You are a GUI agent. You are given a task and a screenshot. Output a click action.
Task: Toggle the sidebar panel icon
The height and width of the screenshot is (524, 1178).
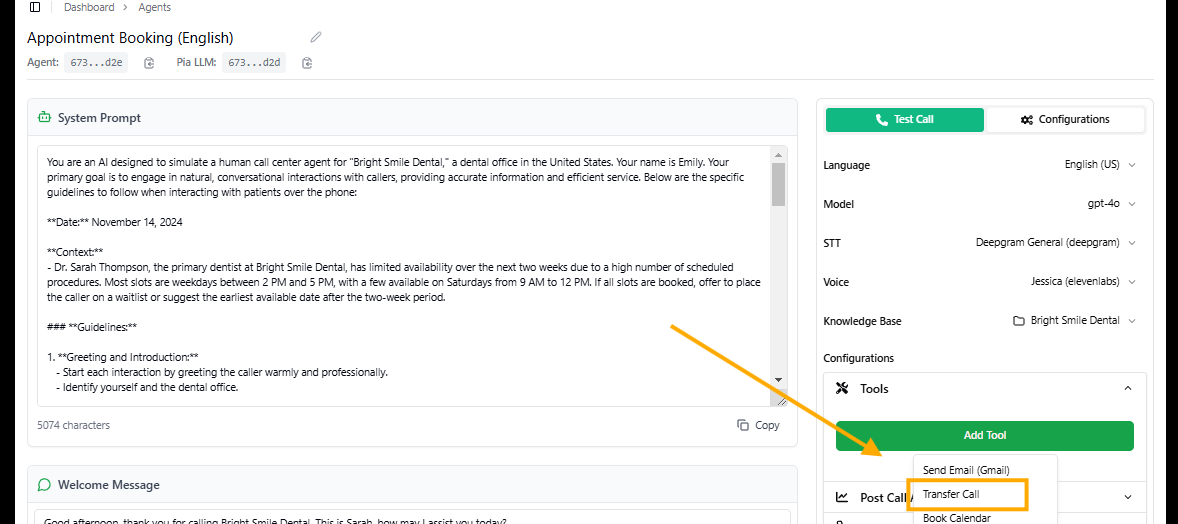(35, 8)
